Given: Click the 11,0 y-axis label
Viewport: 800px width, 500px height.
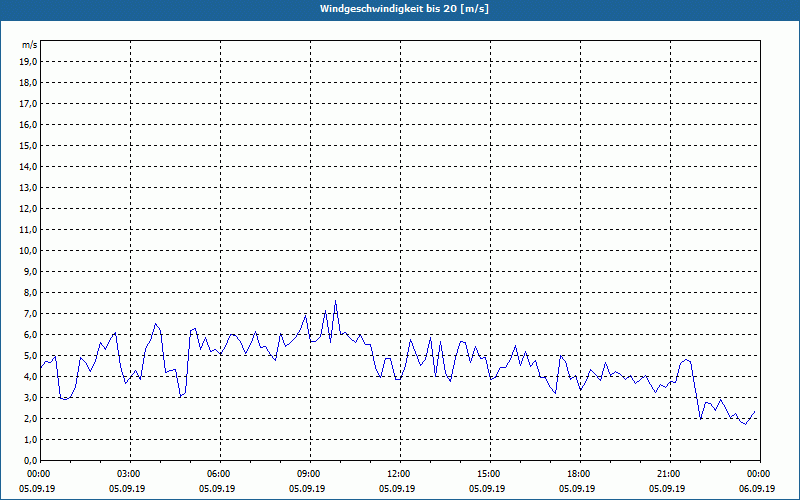Looking at the screenshot, I should [28, 230].
